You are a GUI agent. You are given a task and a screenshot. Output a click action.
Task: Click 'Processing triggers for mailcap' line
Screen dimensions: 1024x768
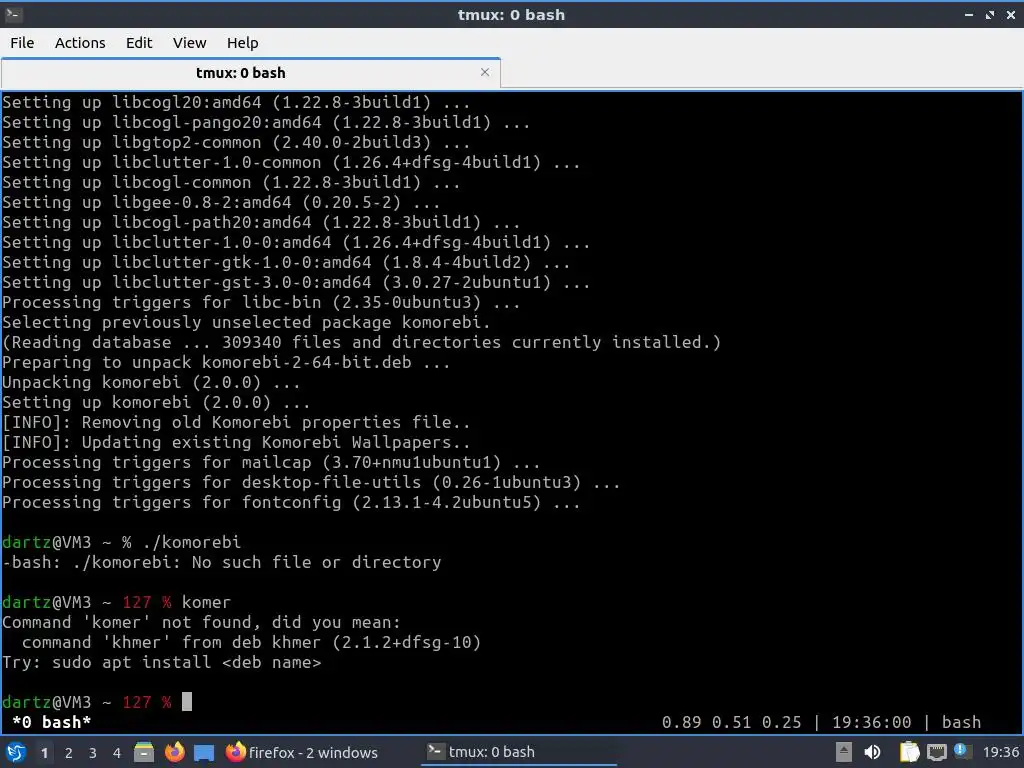(271, 462)
